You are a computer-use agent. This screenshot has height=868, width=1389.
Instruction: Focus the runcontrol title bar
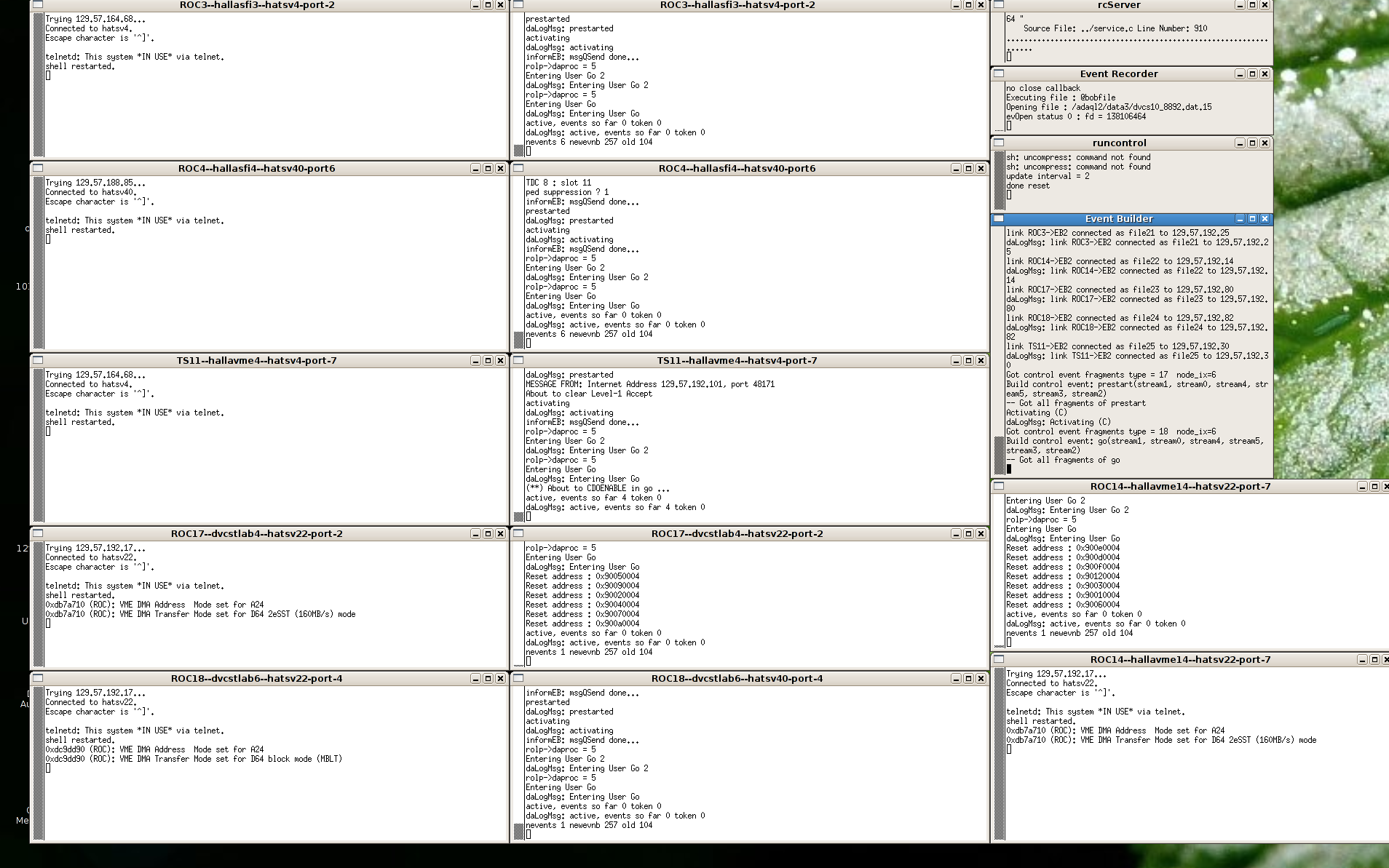(x=1119, y=143)
